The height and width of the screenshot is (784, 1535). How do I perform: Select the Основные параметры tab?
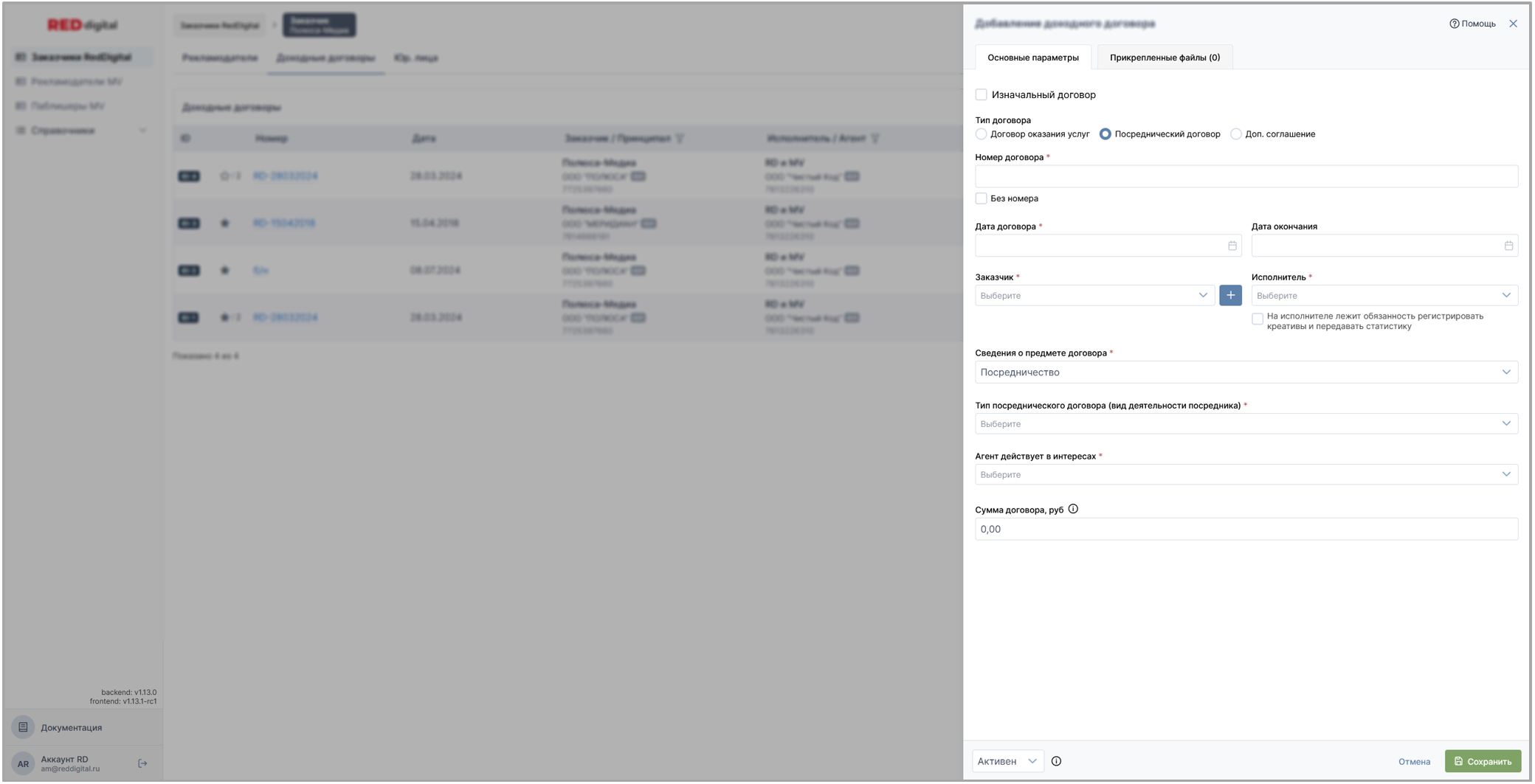coord(1032,58)
